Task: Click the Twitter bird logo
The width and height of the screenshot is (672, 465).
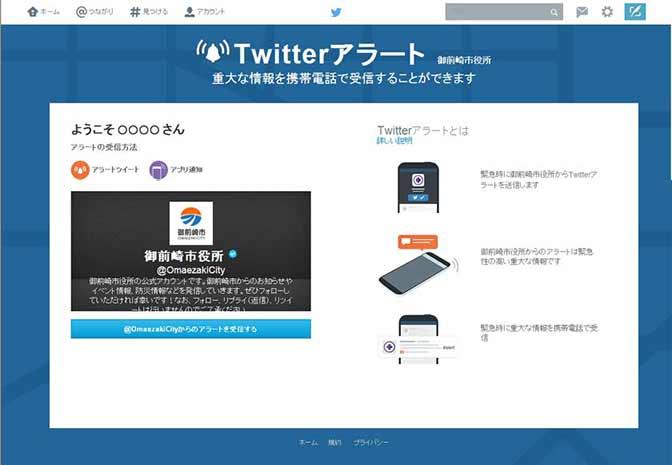Action: (x=336, y=12)
